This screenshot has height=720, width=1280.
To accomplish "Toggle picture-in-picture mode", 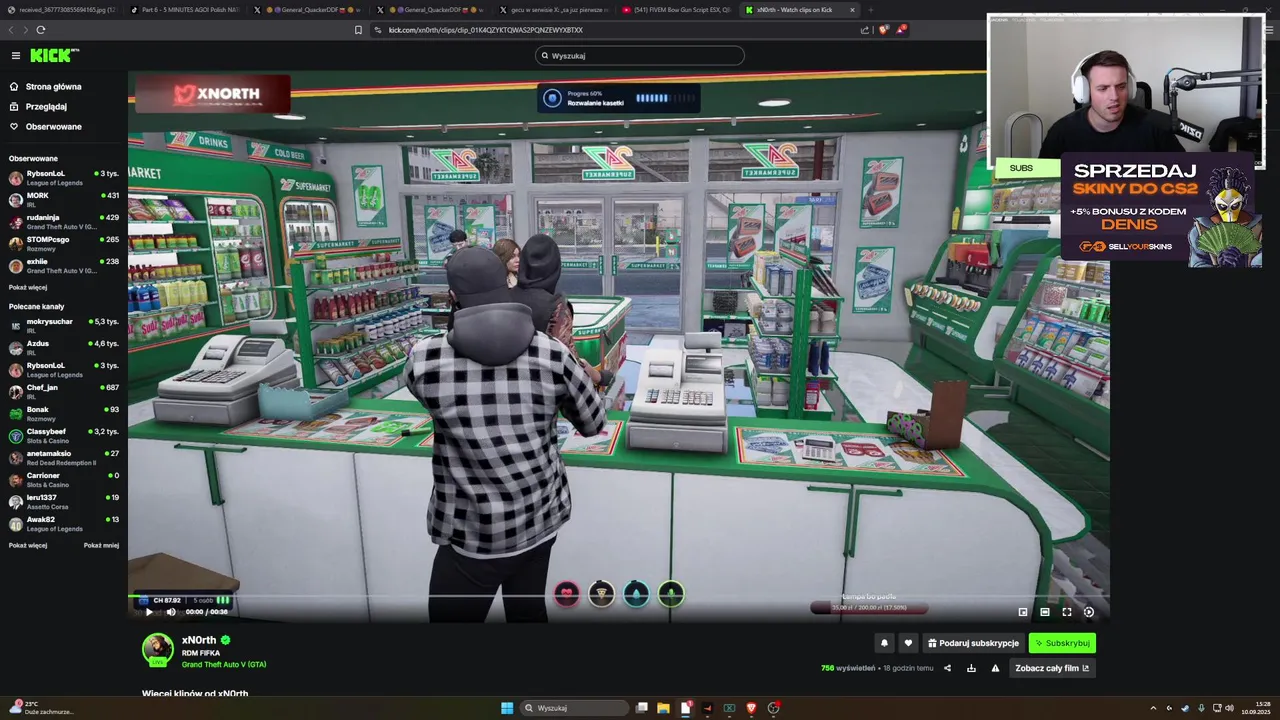I will coord(1023,612).
